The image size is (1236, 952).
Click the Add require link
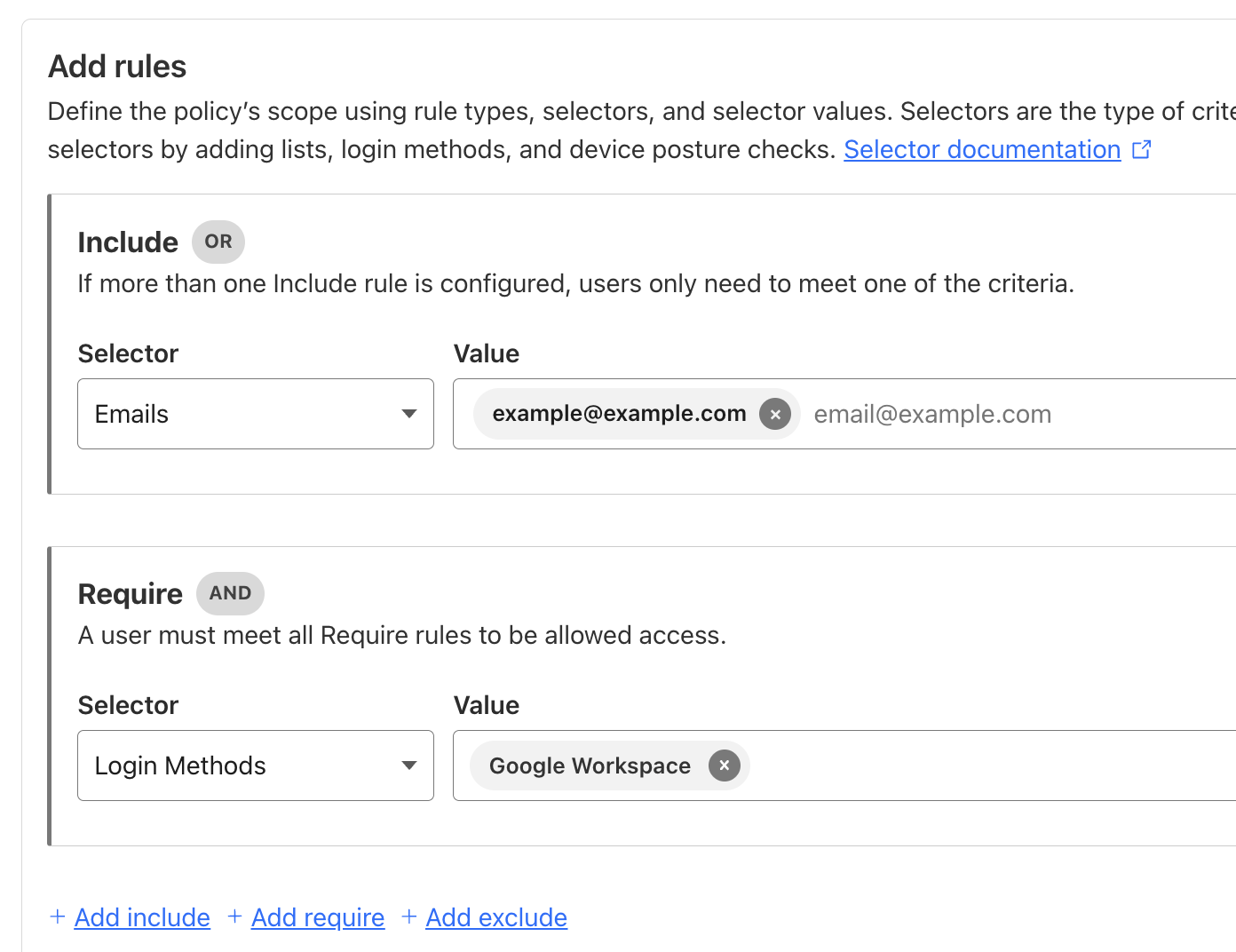click(318, 917)
